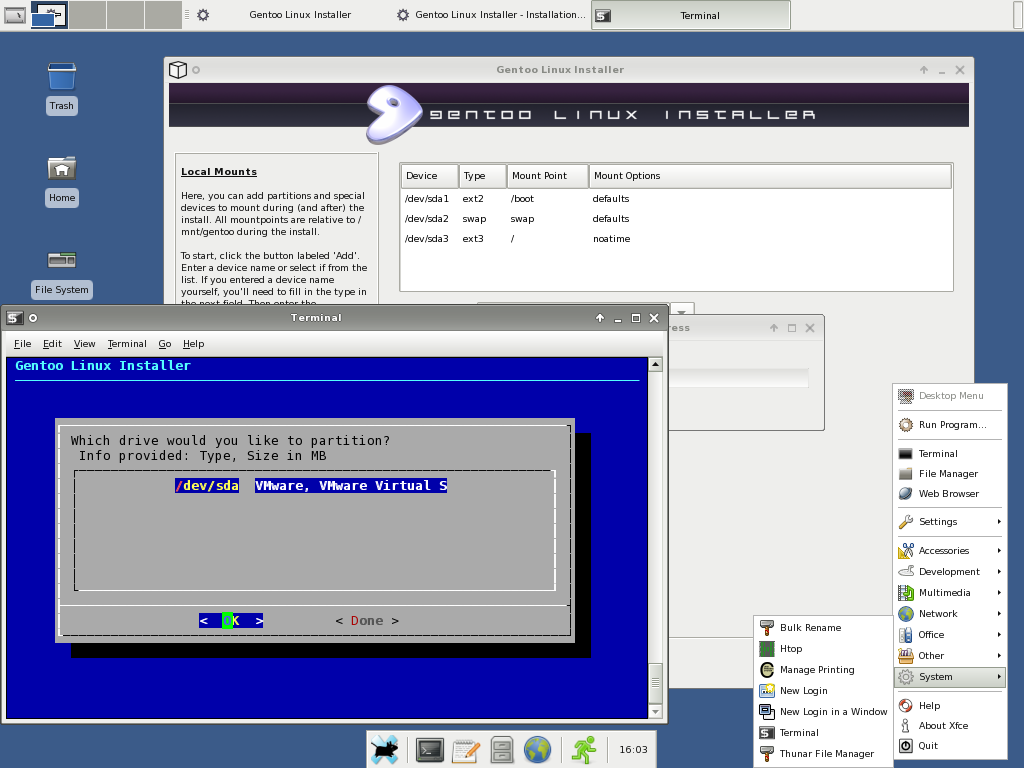
Task: Click the Xfce mouse logo in bottom panel
Action: coord(385,749)
